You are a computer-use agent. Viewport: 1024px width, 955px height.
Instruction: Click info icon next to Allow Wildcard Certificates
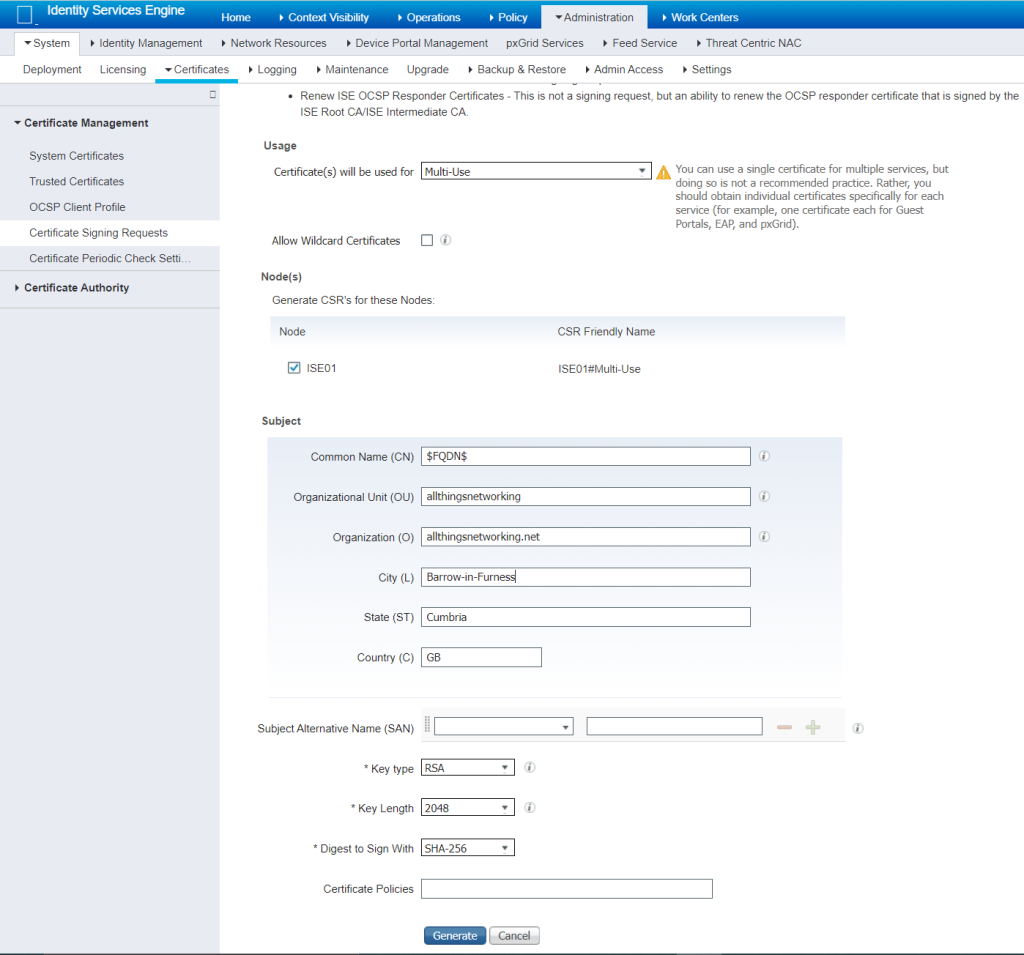tap(445, 240)
